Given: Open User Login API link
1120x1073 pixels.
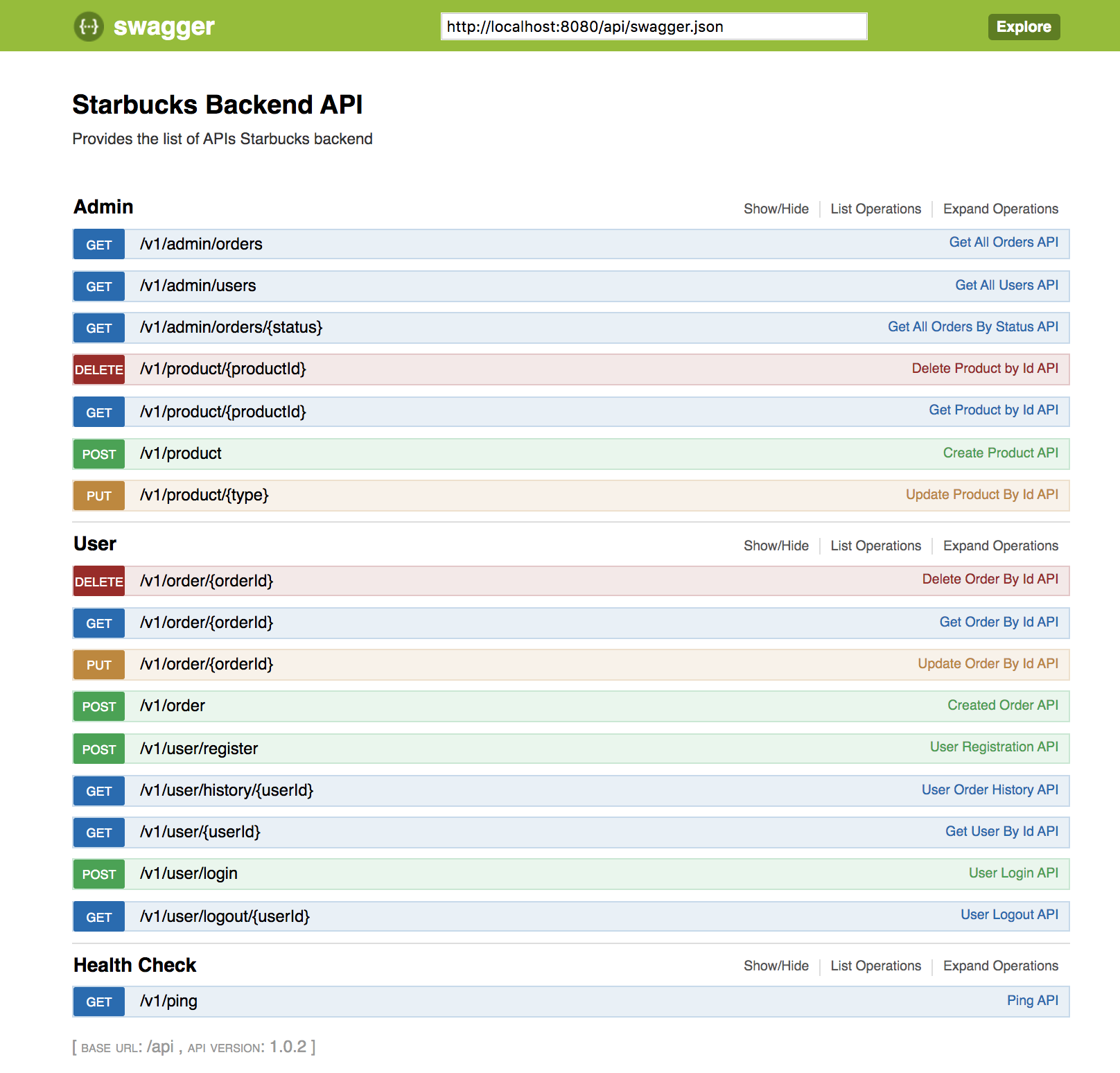Looking at the screenshot, I should [1013, 873].
